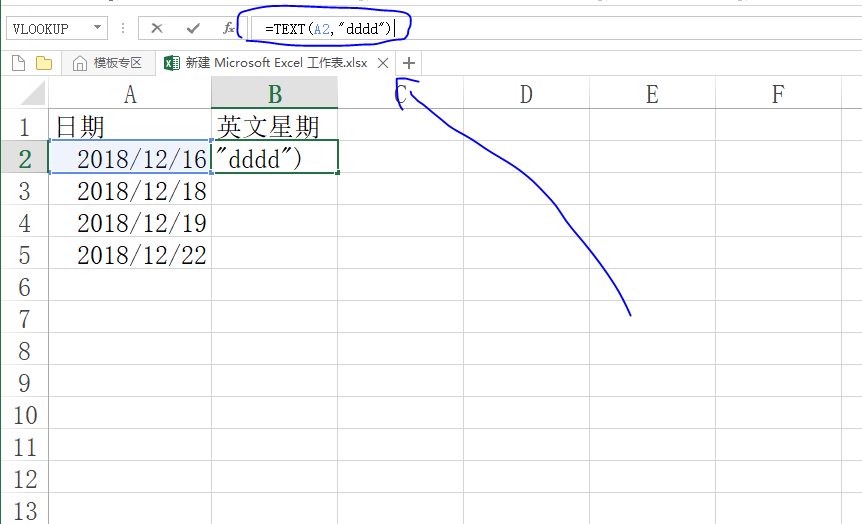The height and width of the screenshot is (524, 862).
Task: Click the home icon of the 模板专区 tab
Action: click(x=80, y=63)
